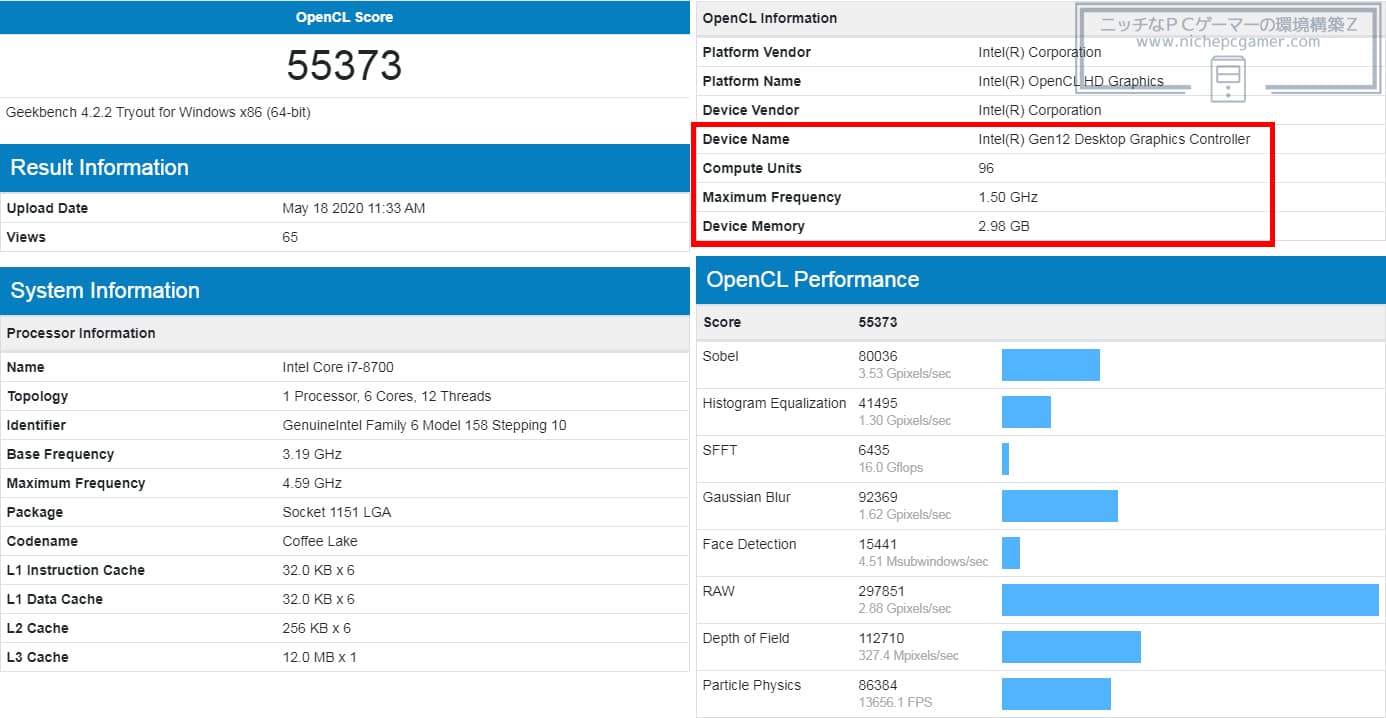Click the Depth of Field bar
The width and height of the screenshot is (1386, 718).
tap(1071, 647)
